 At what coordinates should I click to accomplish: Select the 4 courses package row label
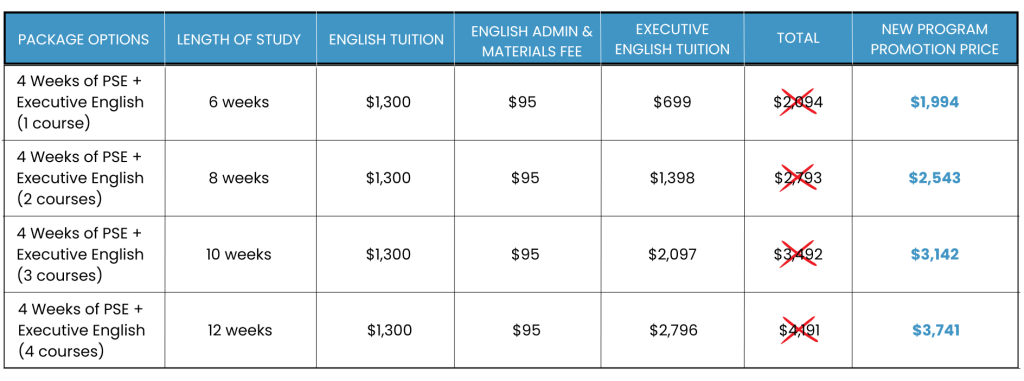coord(80,330)
